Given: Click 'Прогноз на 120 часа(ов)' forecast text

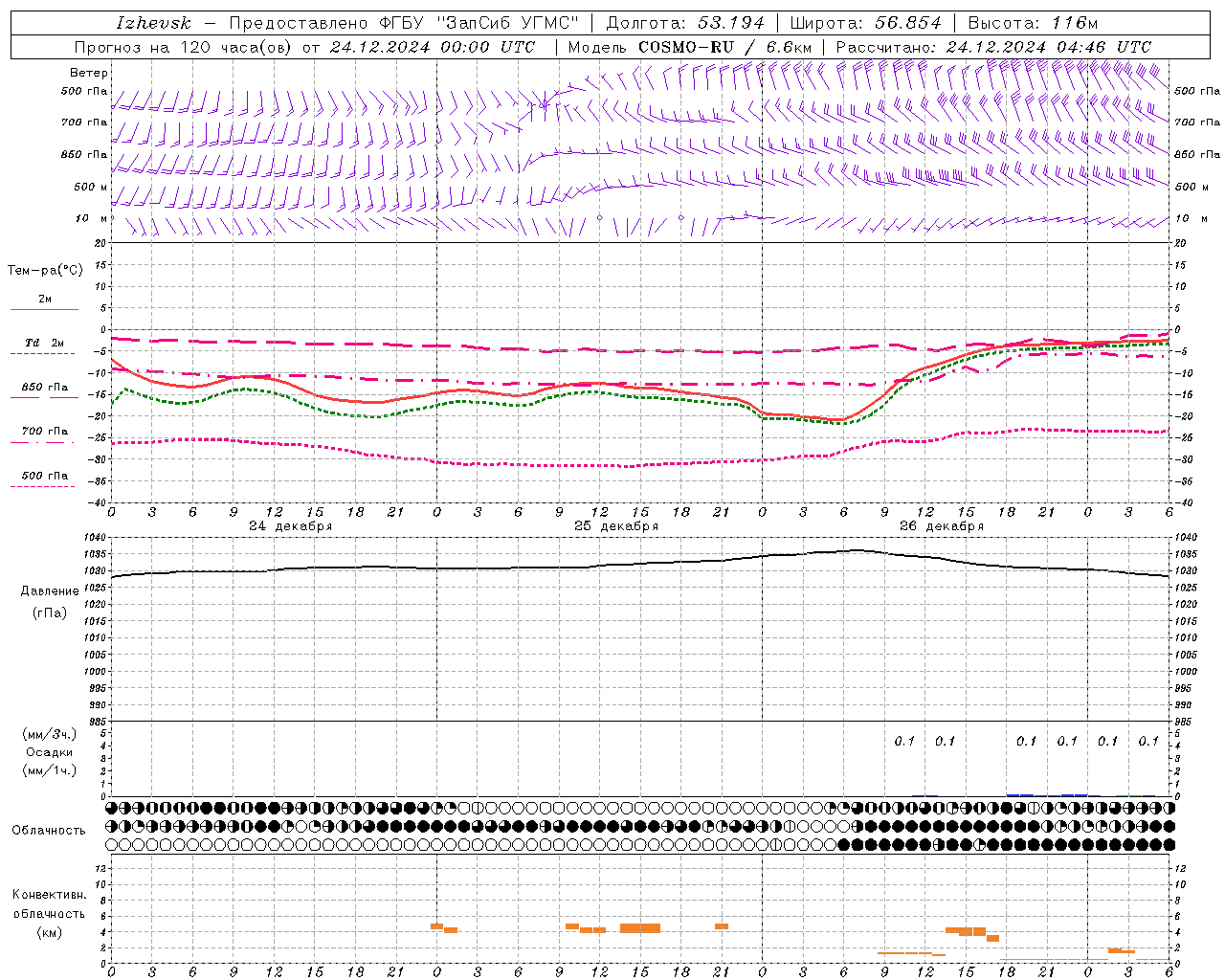Looking at the screenshot, I should tap(184, 47).
